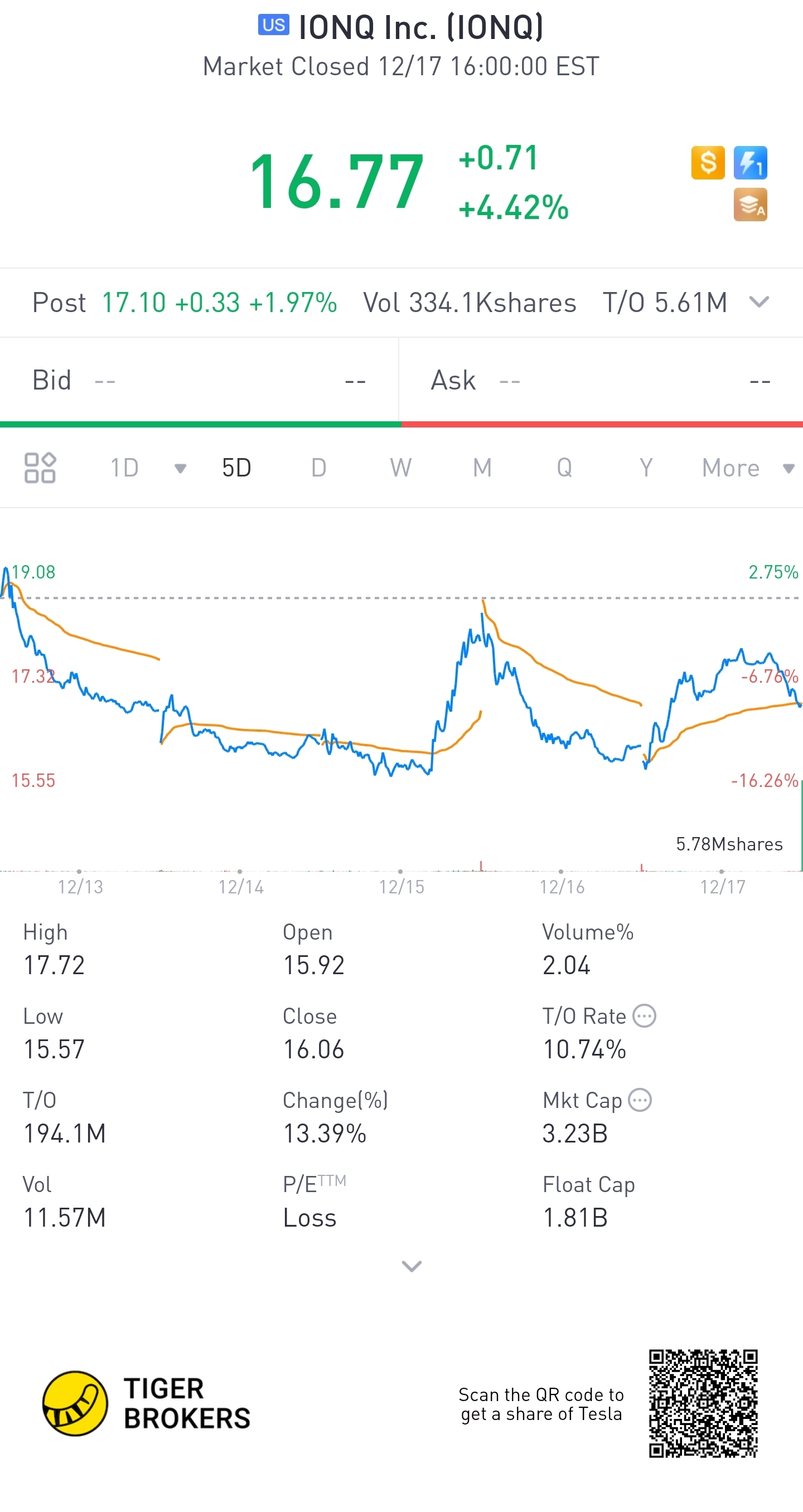Screen dimensions: 803x1512
Task: Tap the Scan the QR code text
Action: click(x=541, y=1404)
